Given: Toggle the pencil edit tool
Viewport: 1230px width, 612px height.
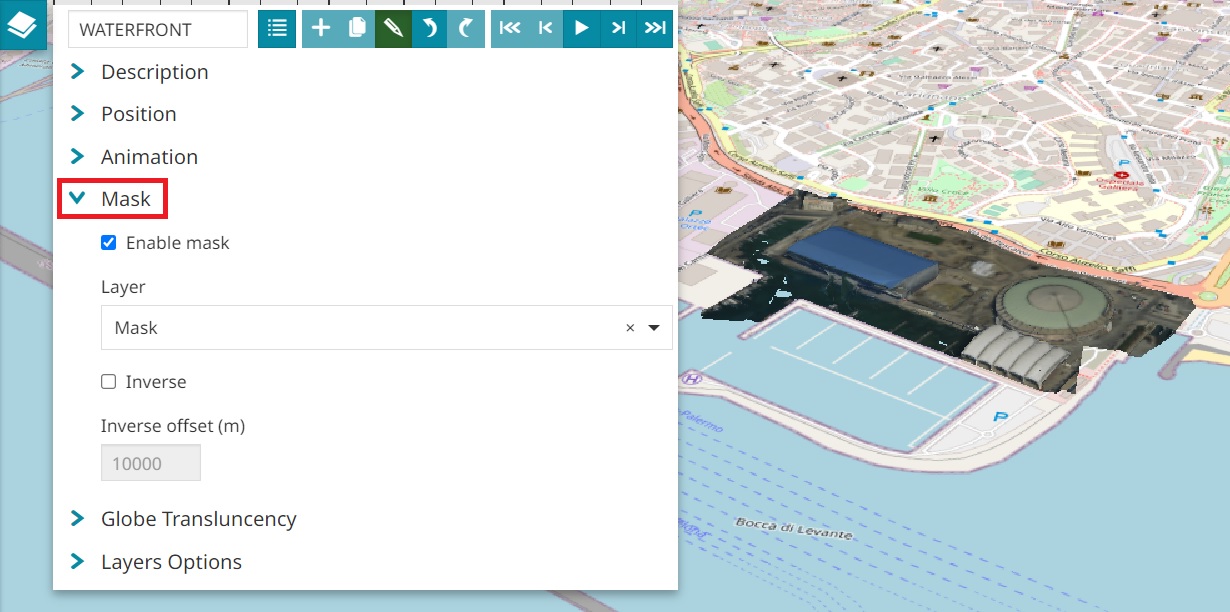Looking at the screenshot, I should 393,29.
